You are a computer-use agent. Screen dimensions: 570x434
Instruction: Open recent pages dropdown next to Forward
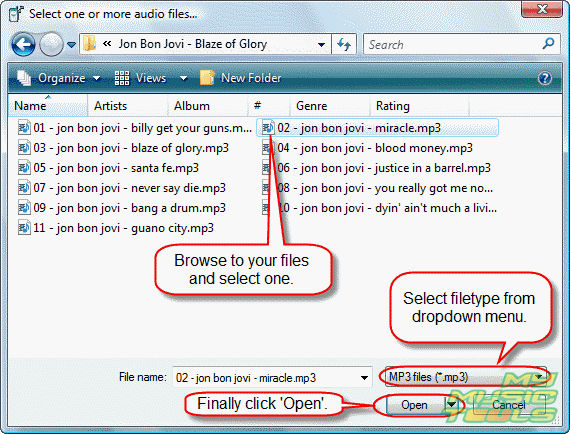72,45
